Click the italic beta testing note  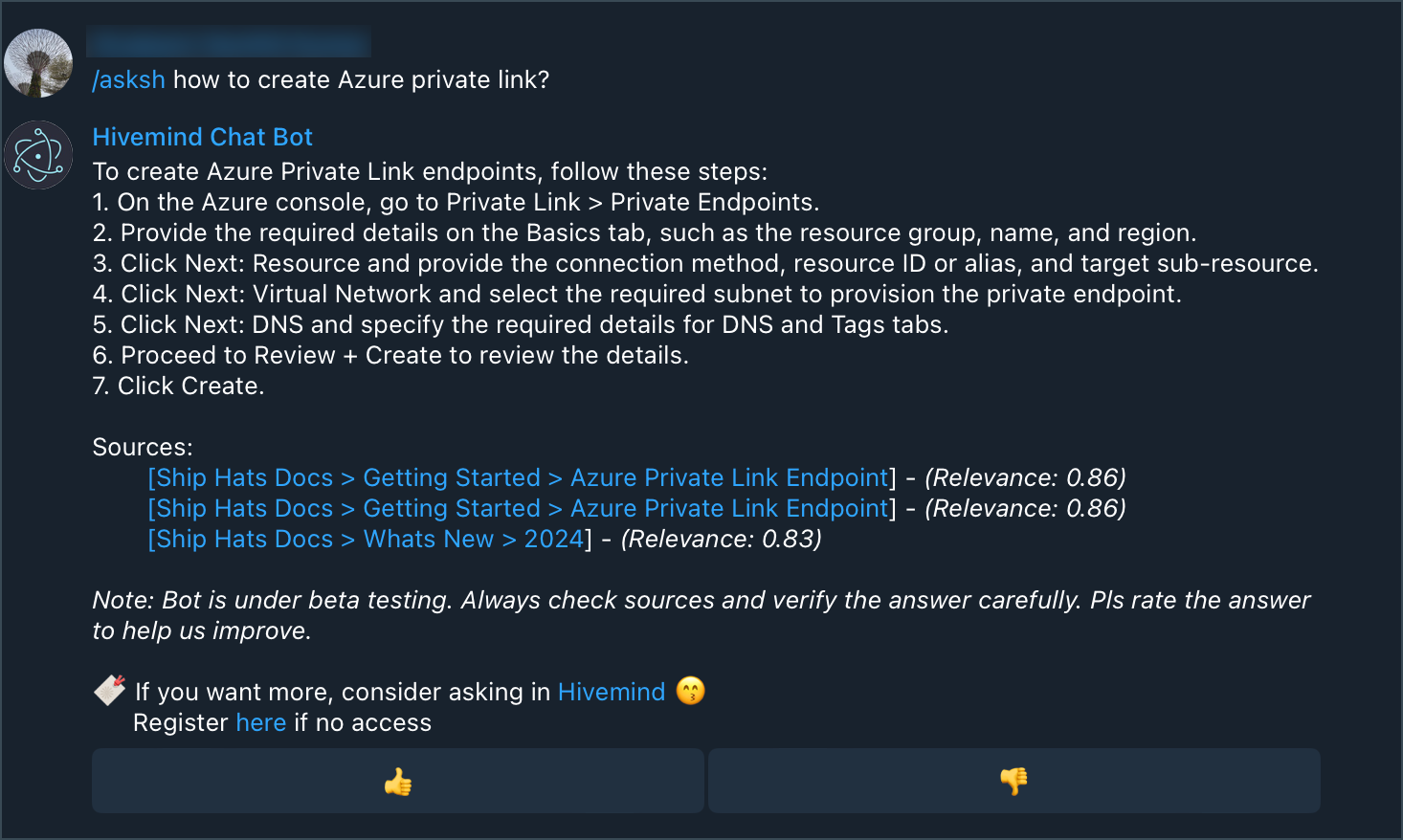pyautogui.click(x=701, y=615)
